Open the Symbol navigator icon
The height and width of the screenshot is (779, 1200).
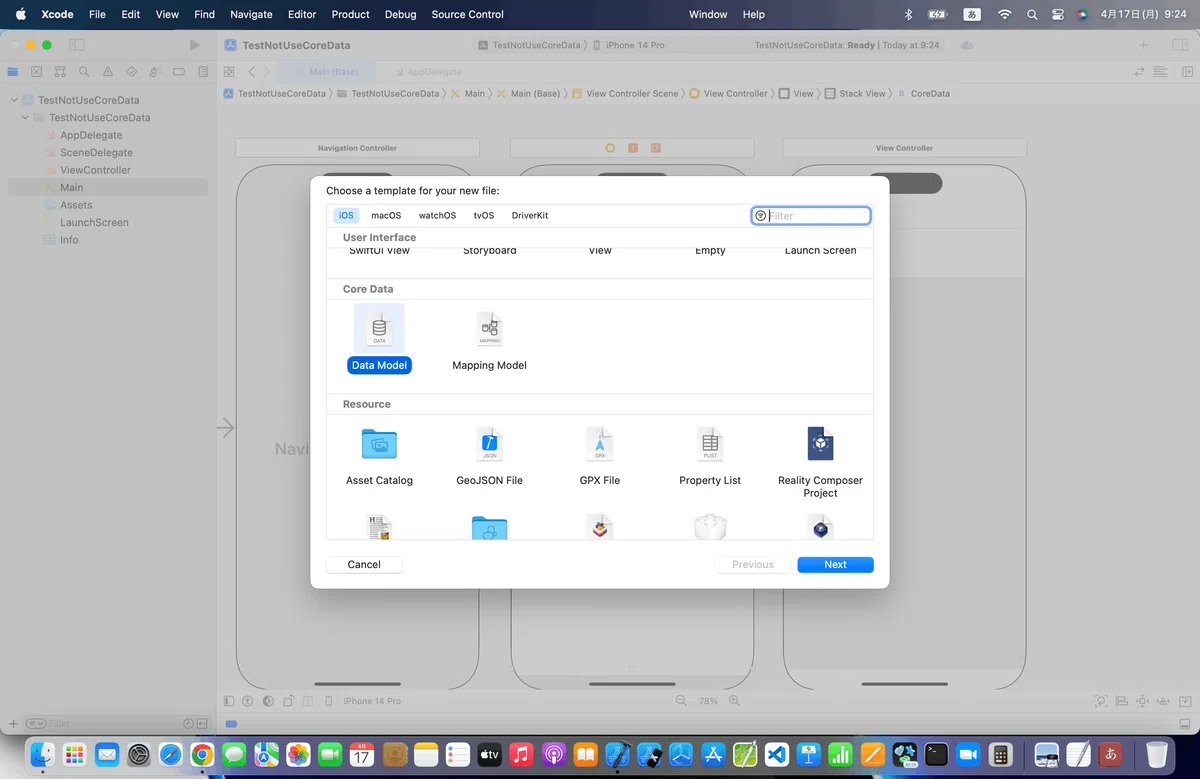click(60, 72)
